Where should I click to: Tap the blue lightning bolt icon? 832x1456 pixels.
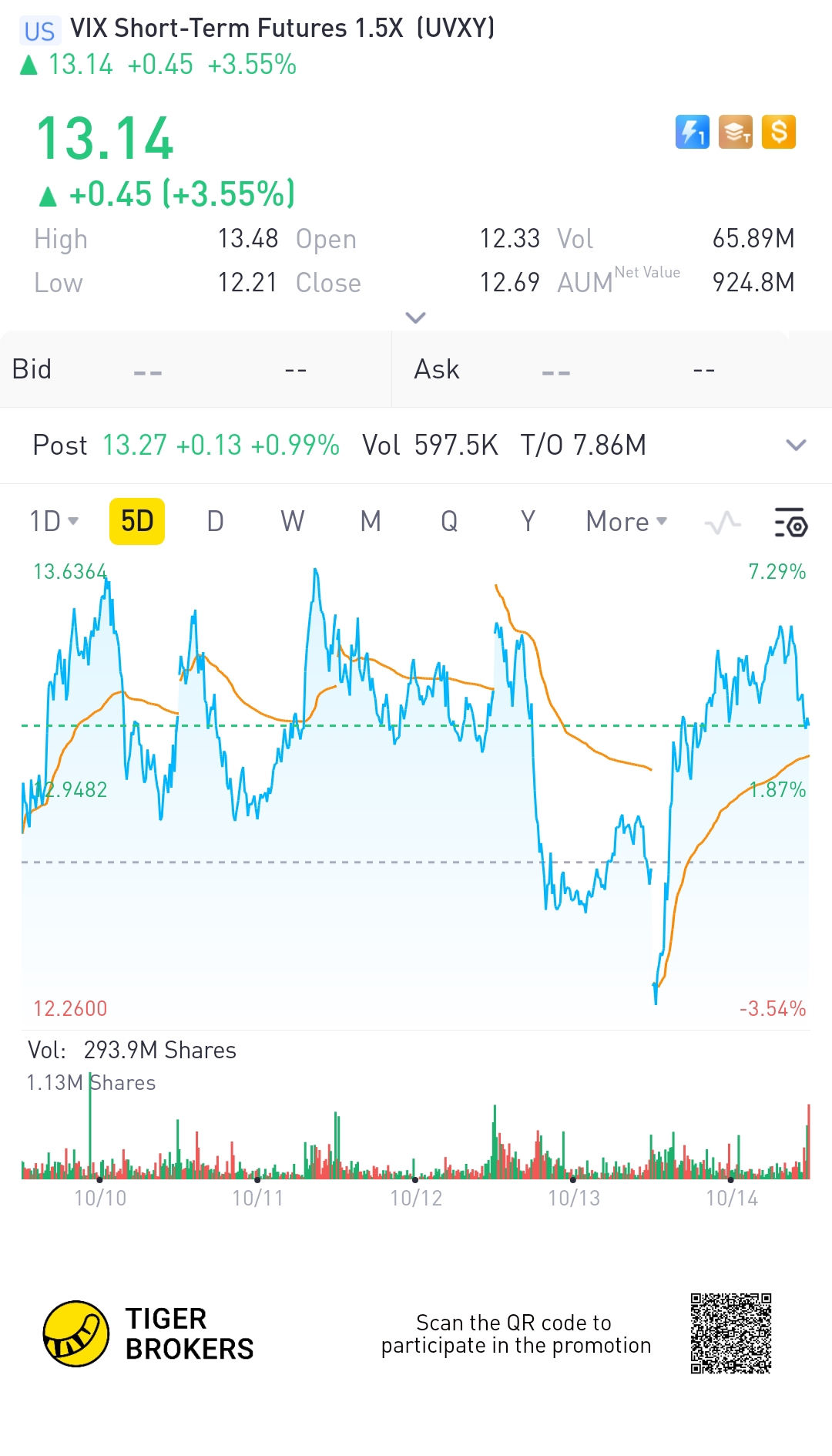(x=692, y=132)
